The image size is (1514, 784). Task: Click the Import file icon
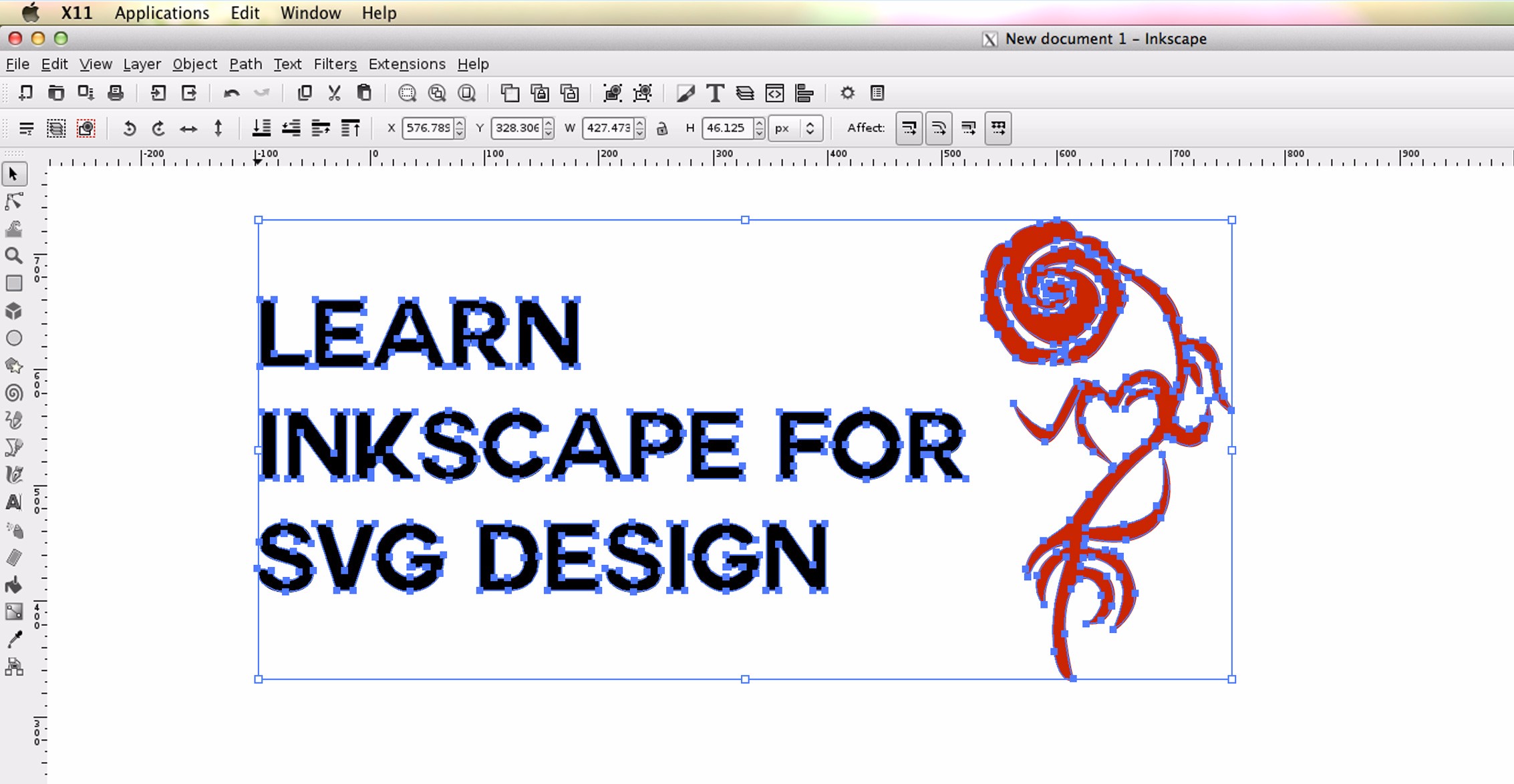tap(158, 93)
